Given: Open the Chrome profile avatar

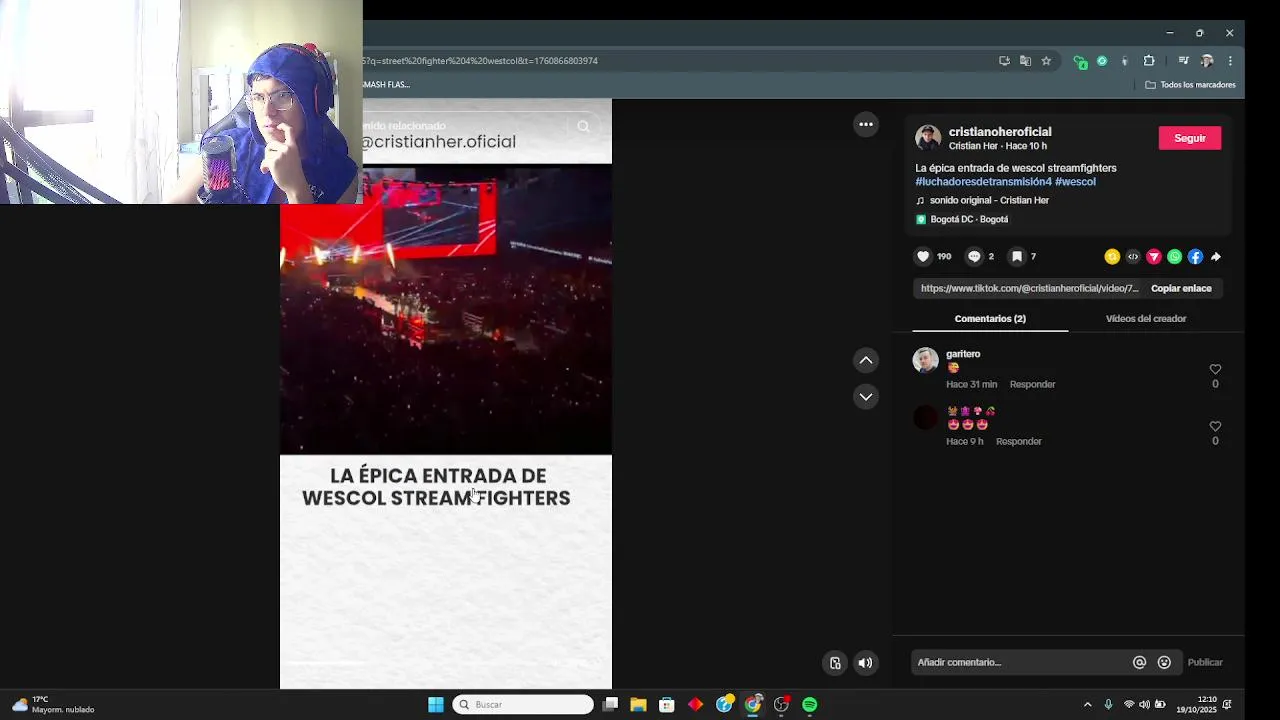Looking at the screenshot, I should point(1207,61).
